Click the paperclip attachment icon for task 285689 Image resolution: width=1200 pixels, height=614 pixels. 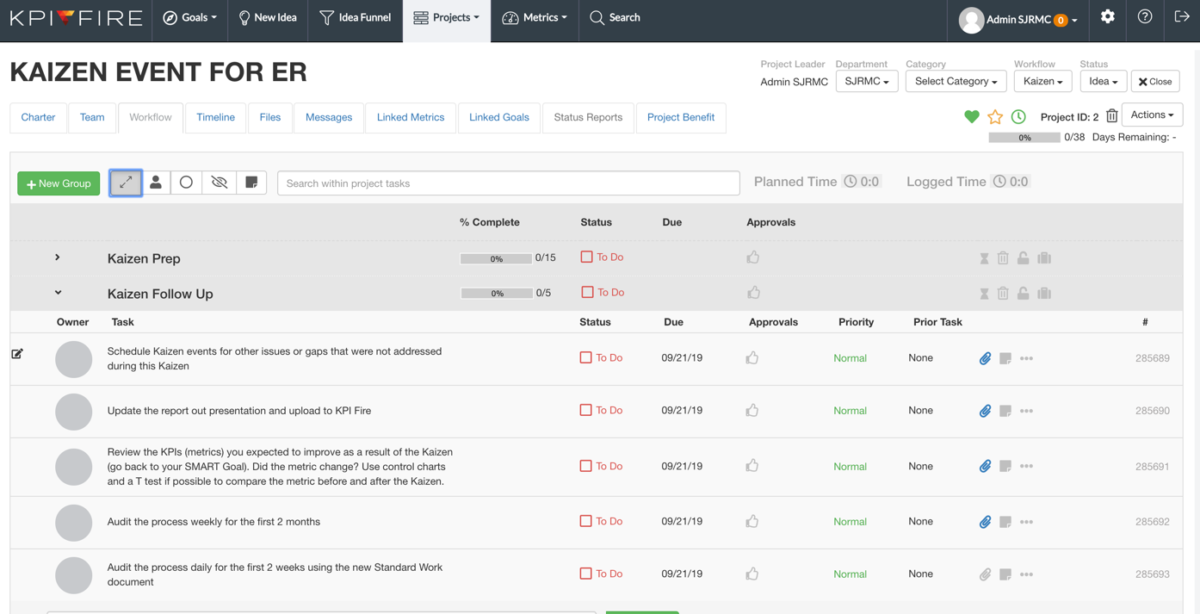tap(985, 358)
